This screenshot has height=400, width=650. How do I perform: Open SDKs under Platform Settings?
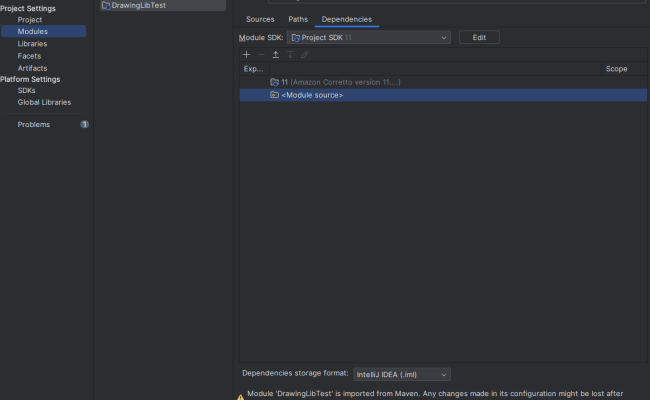point(26,90)
